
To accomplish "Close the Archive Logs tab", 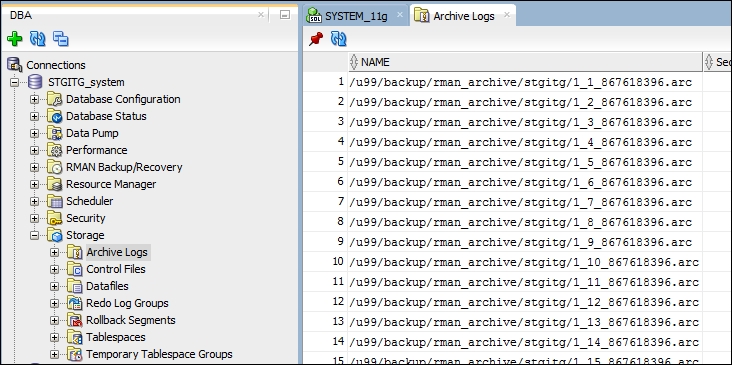I will point(507,15).
